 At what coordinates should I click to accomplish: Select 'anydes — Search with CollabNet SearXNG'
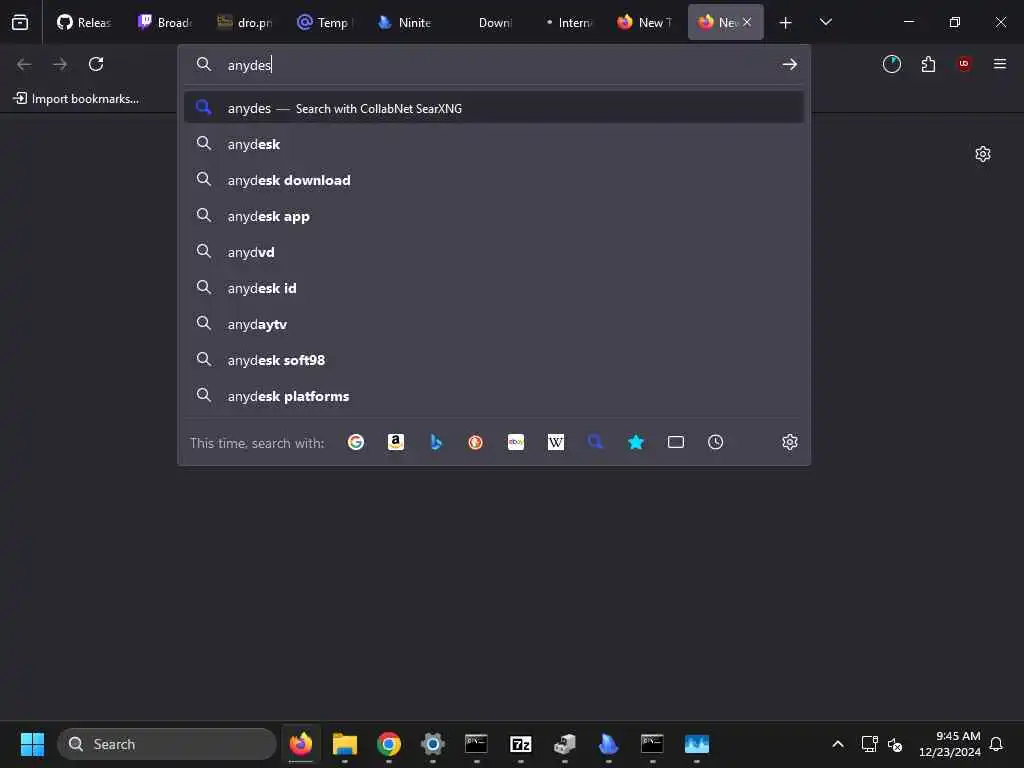[x=494, y=108]
